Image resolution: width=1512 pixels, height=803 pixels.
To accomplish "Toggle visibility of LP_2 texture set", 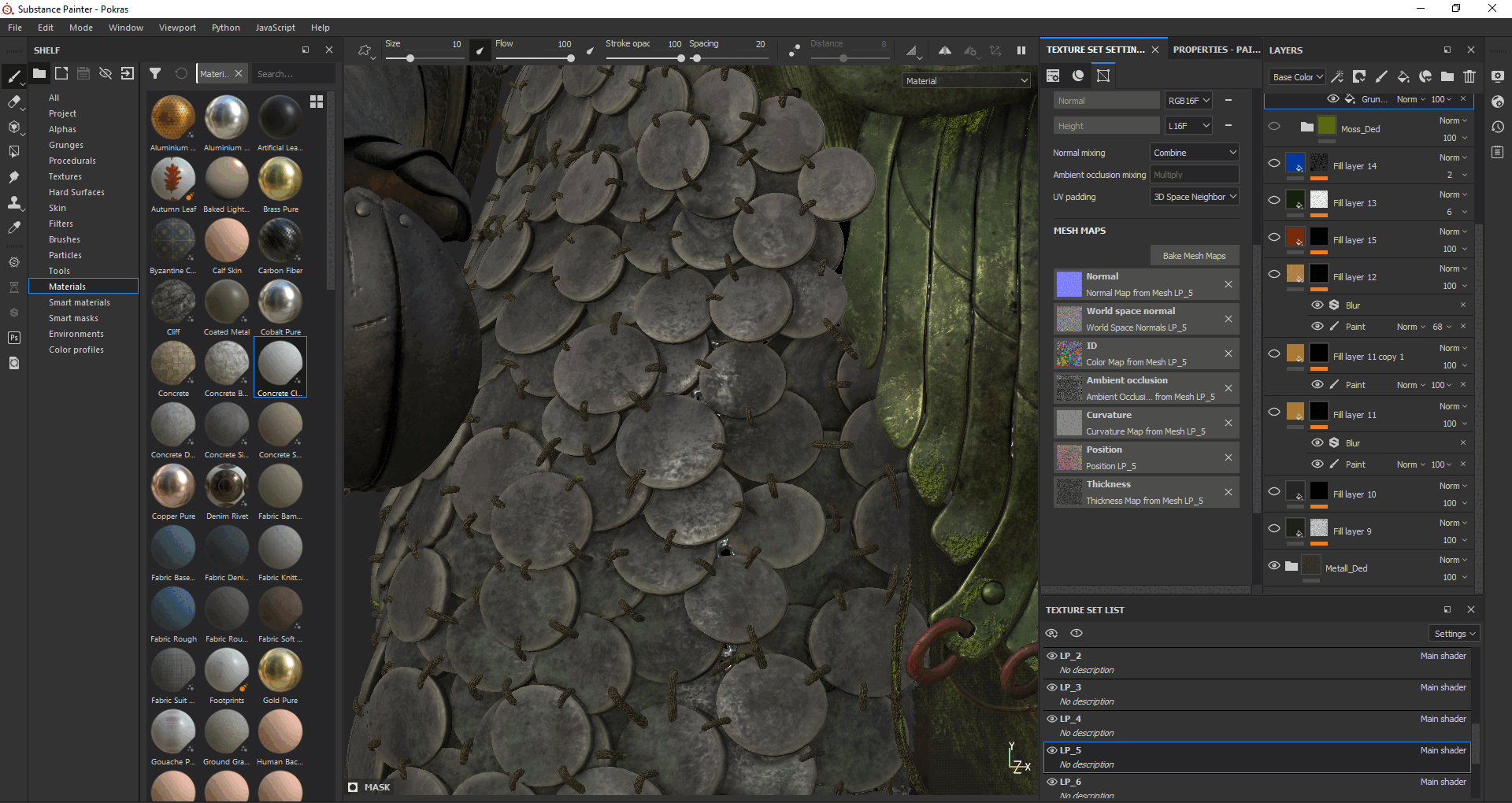I will 1051,655.
